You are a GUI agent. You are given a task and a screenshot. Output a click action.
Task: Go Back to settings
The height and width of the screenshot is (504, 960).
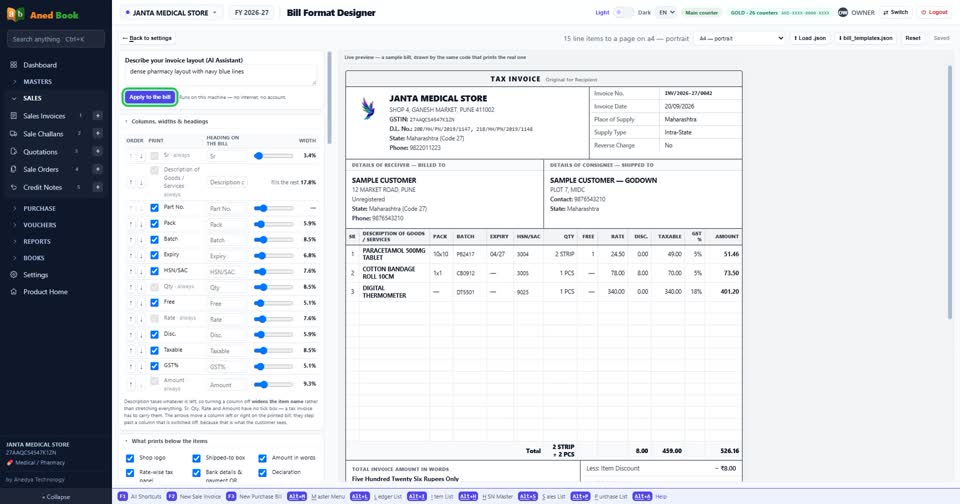[147, 38]
